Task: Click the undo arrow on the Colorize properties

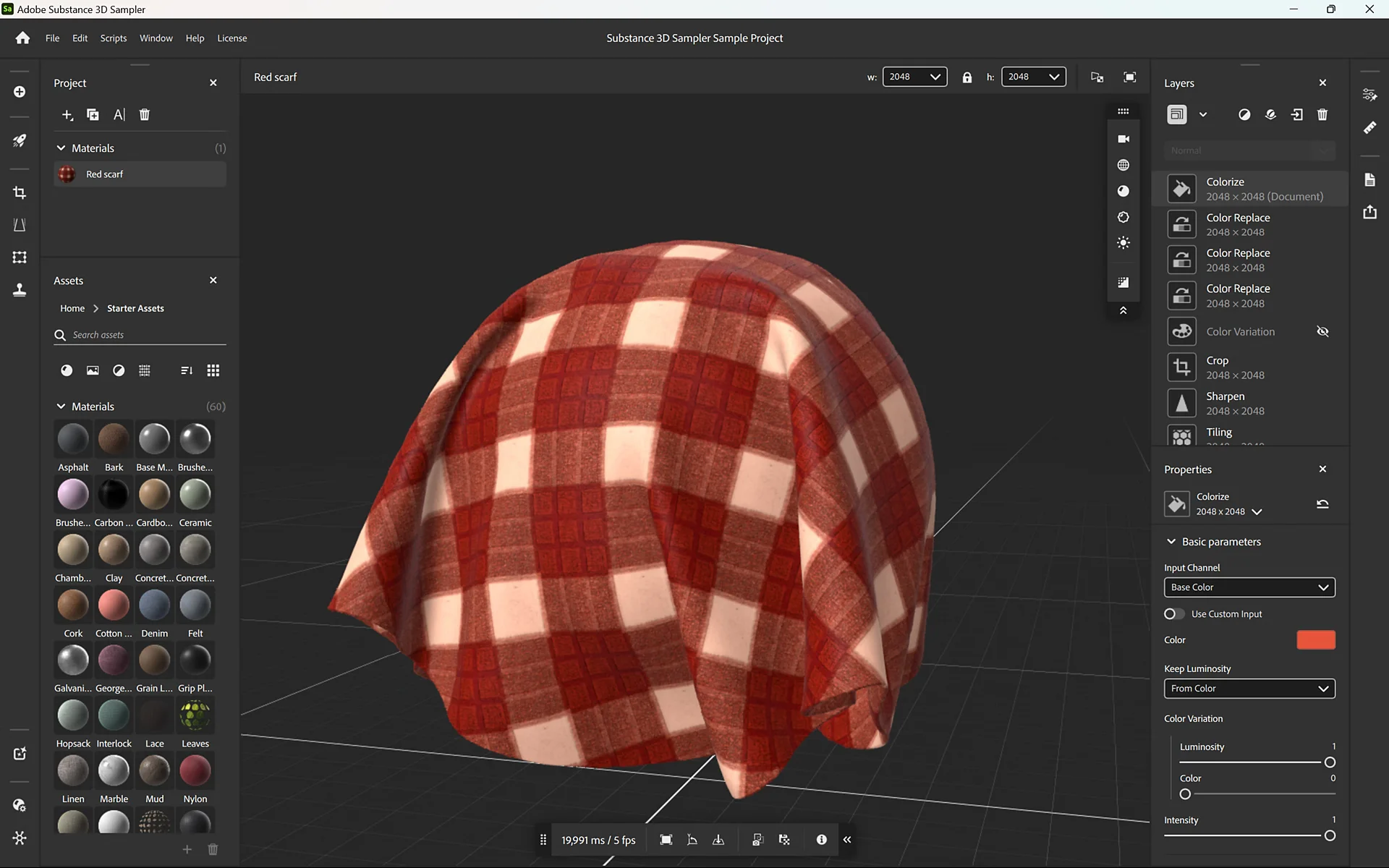Action: [1323, 504]
